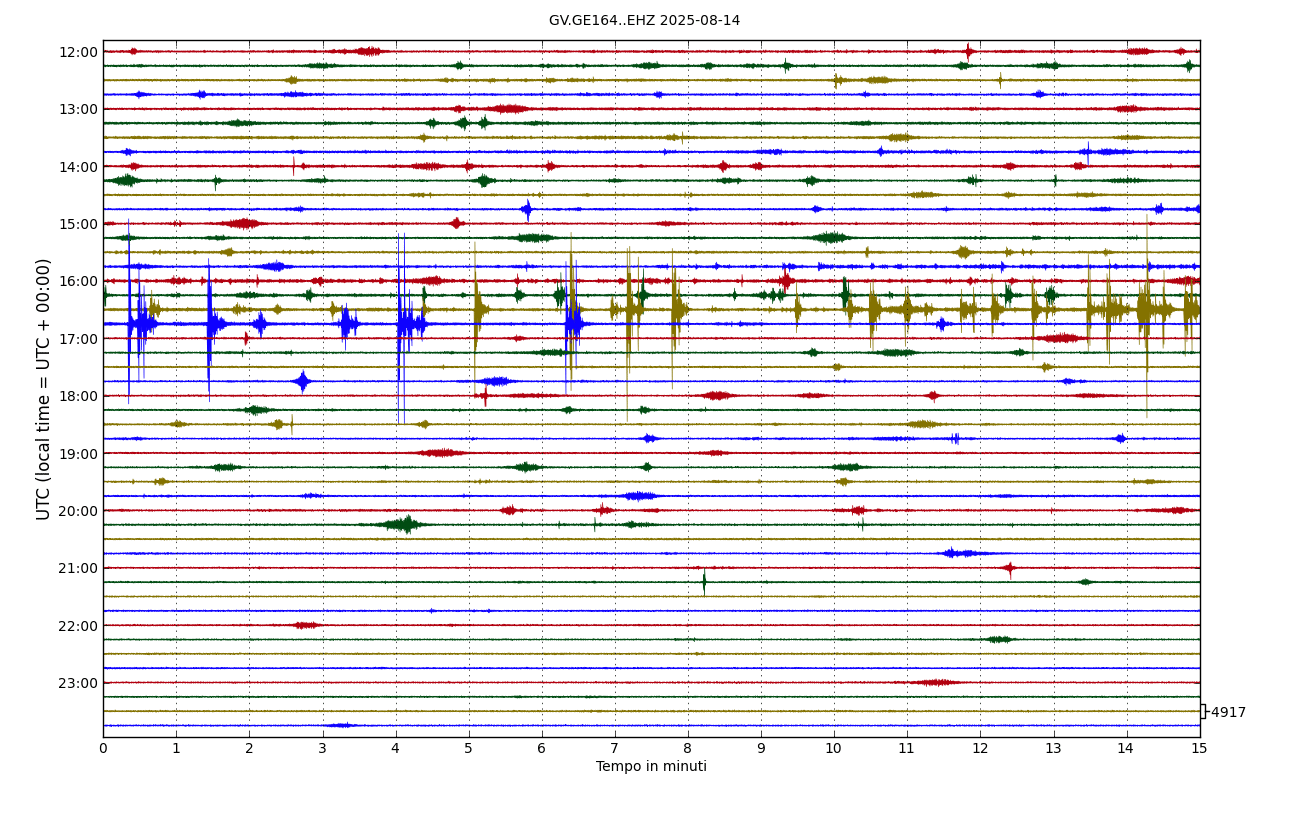
Task: Click the x-axis tick label 8
Action: [688, 748]
